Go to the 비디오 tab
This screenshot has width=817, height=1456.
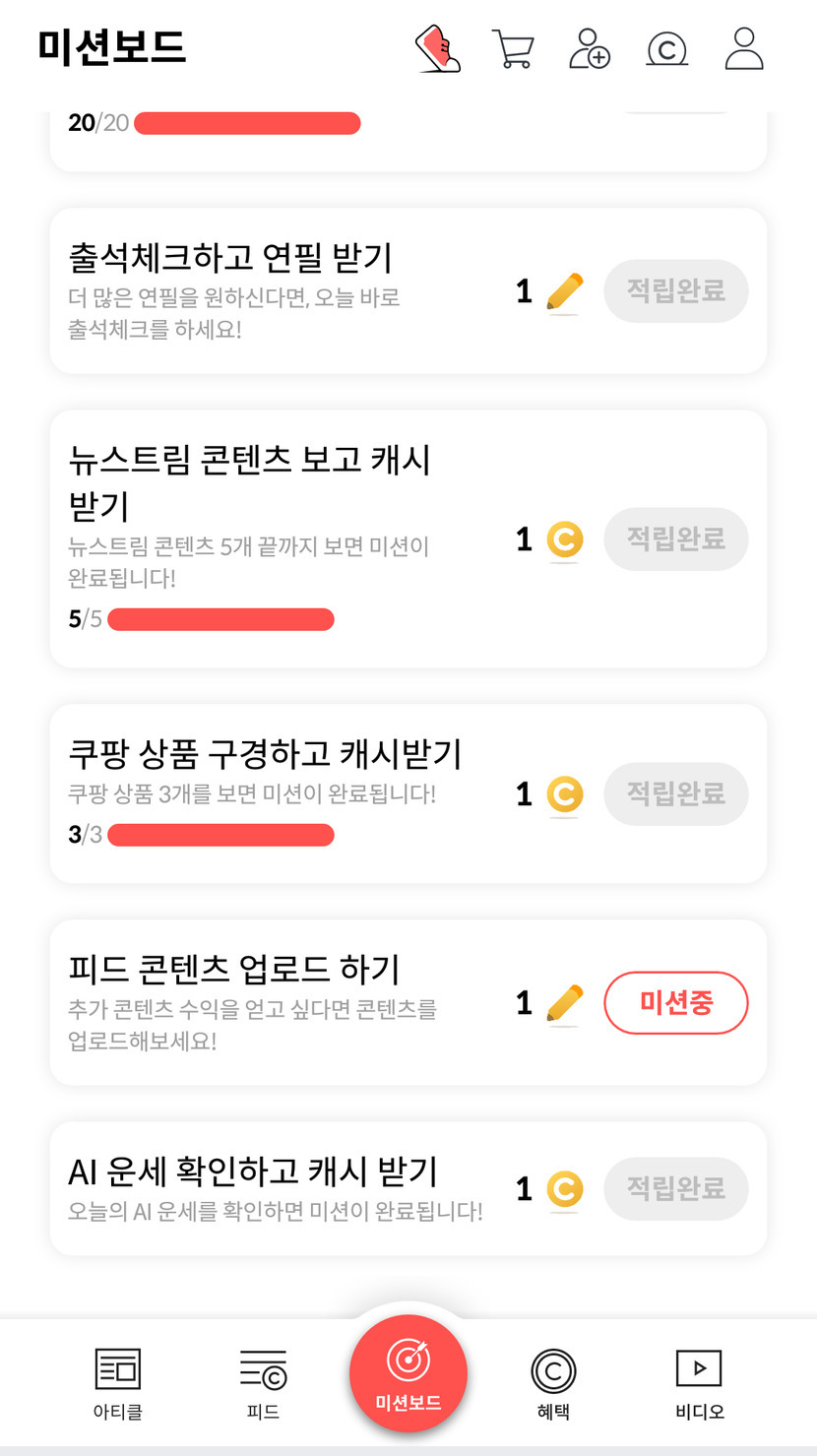point(699,1383)
